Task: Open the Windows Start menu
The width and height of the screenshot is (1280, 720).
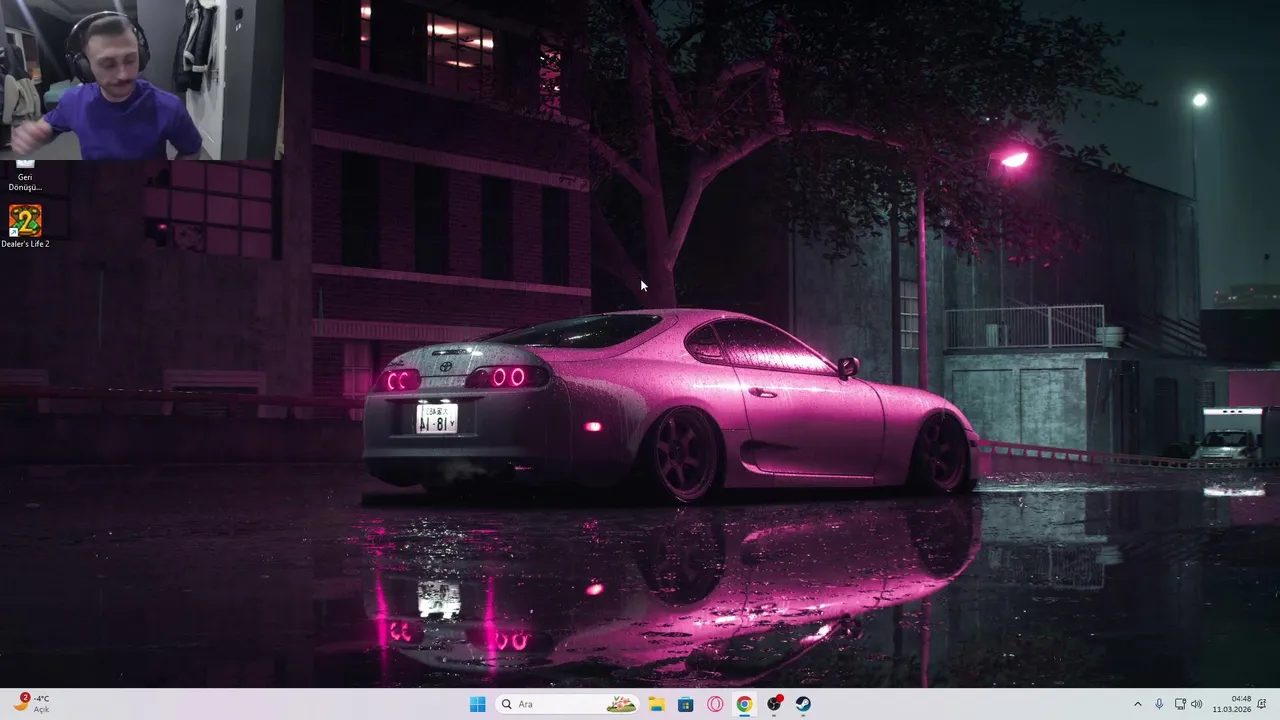Action: click(478, 704)
